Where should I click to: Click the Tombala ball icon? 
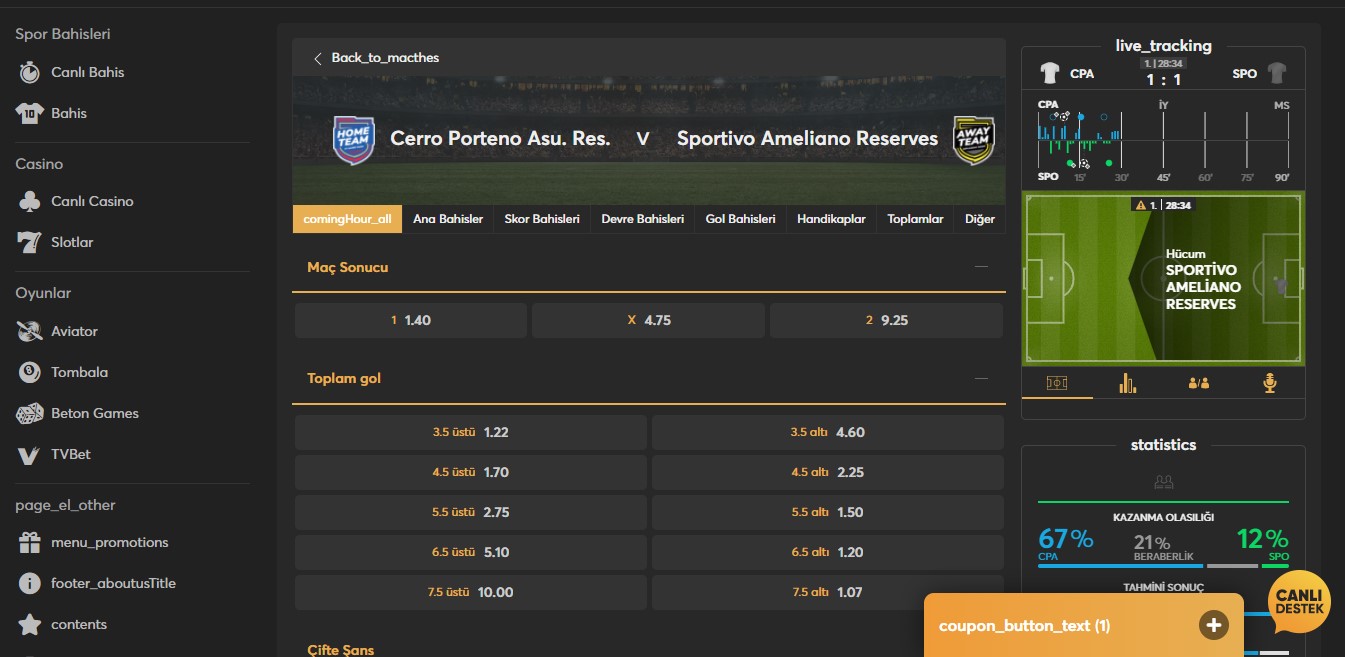click(30, 372)
